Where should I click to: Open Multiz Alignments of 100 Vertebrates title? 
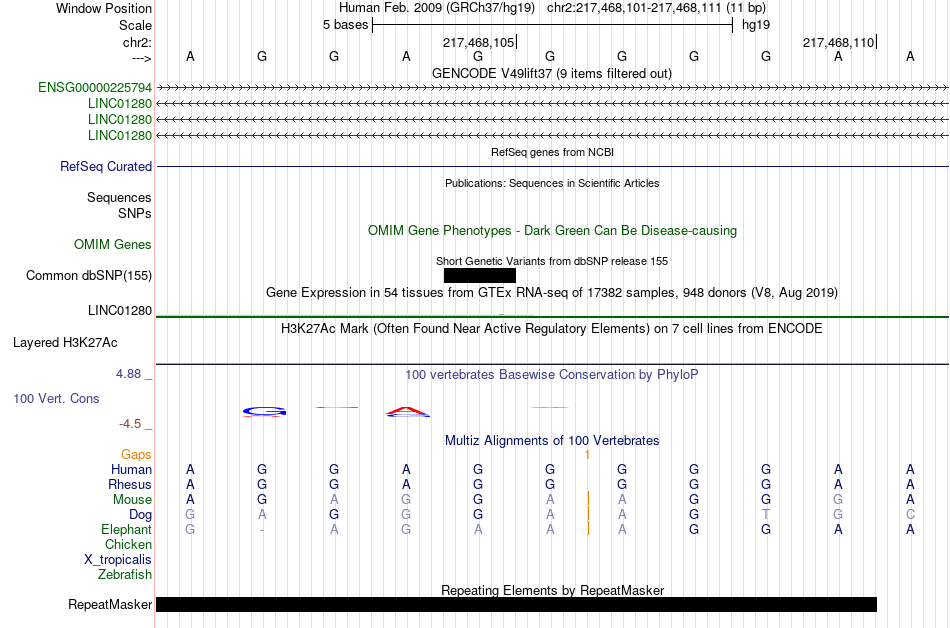pos(552,441)
